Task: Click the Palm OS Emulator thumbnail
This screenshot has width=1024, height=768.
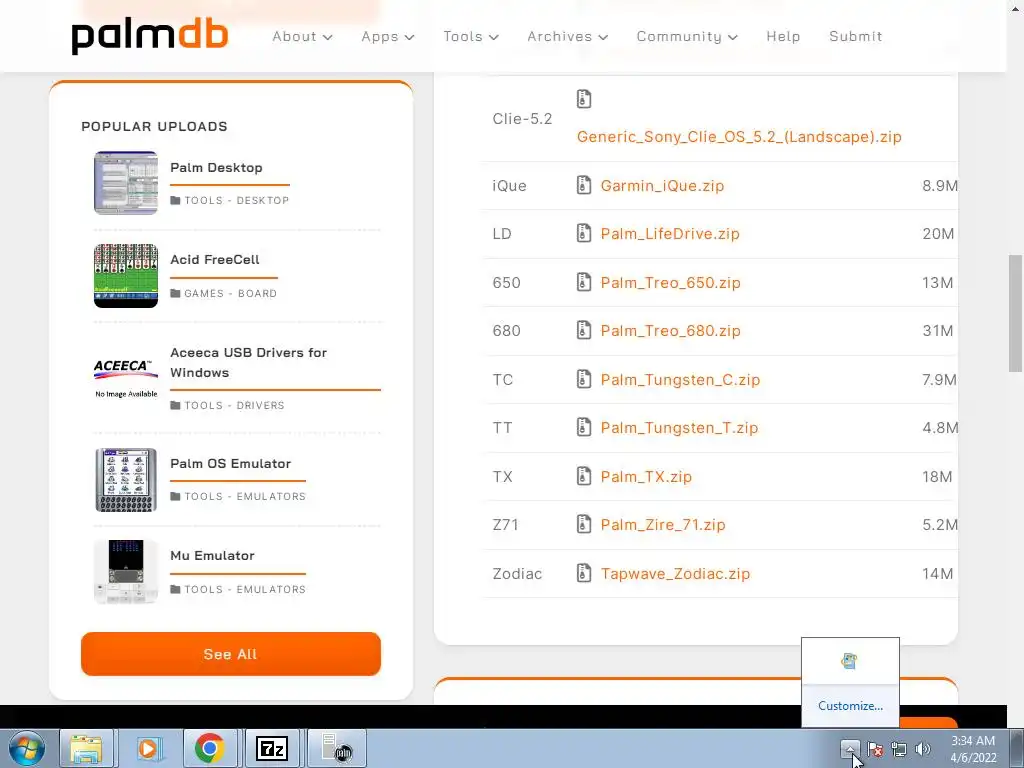Action: coord(126,479)
